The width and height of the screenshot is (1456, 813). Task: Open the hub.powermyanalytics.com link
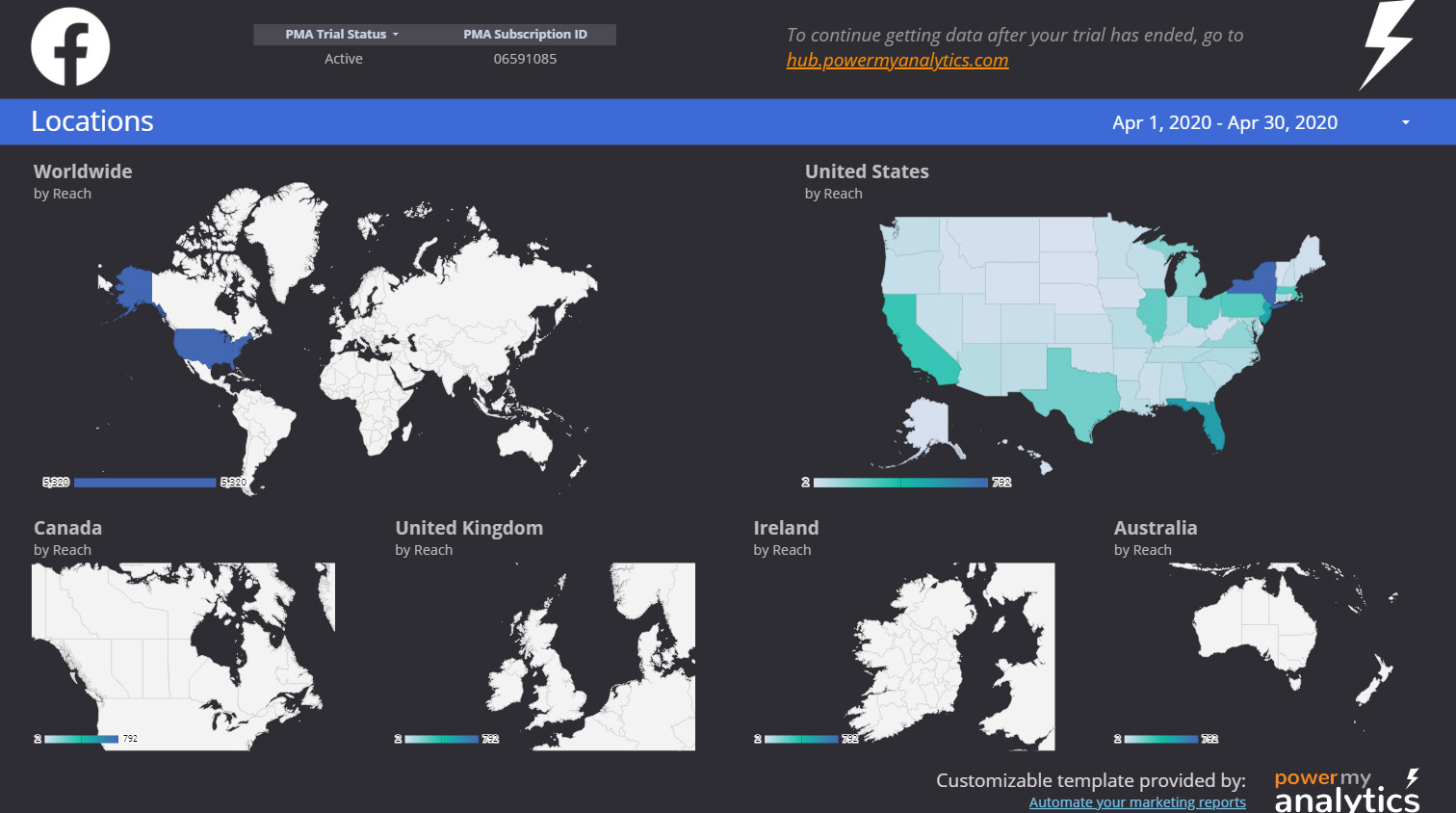pyautogui.click(x=897, y=60)
